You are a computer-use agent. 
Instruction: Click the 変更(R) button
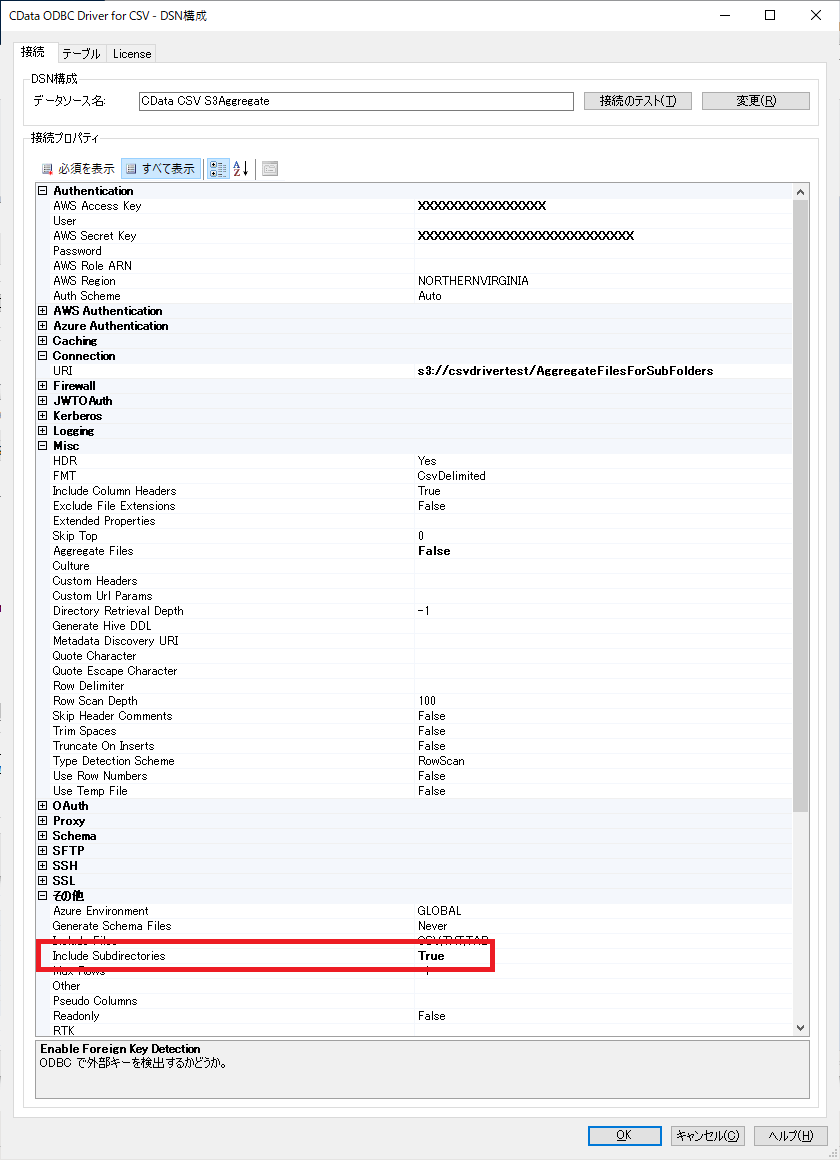click(756, 101)
